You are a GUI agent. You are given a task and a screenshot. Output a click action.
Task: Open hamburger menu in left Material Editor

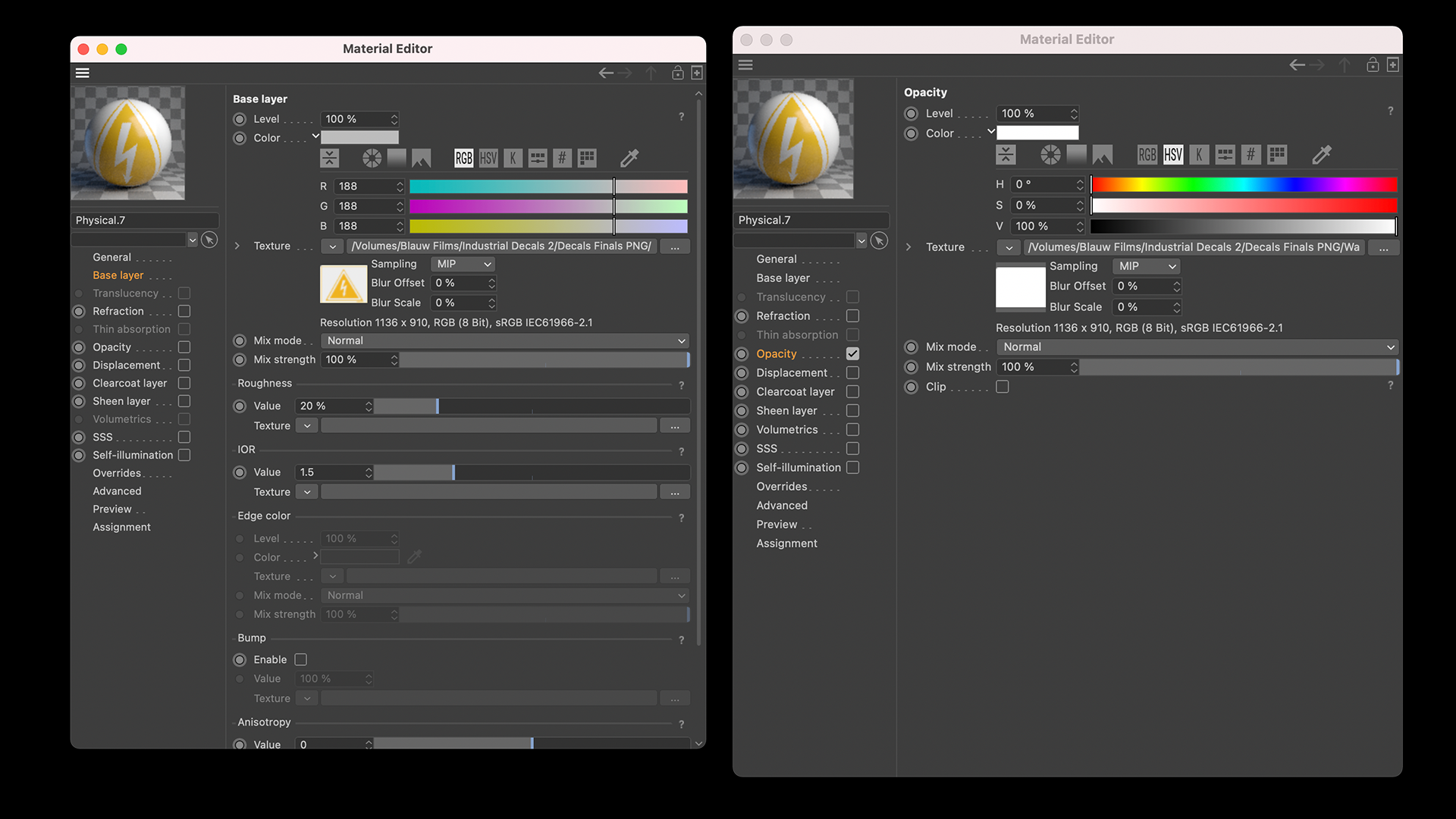point(83,73)
